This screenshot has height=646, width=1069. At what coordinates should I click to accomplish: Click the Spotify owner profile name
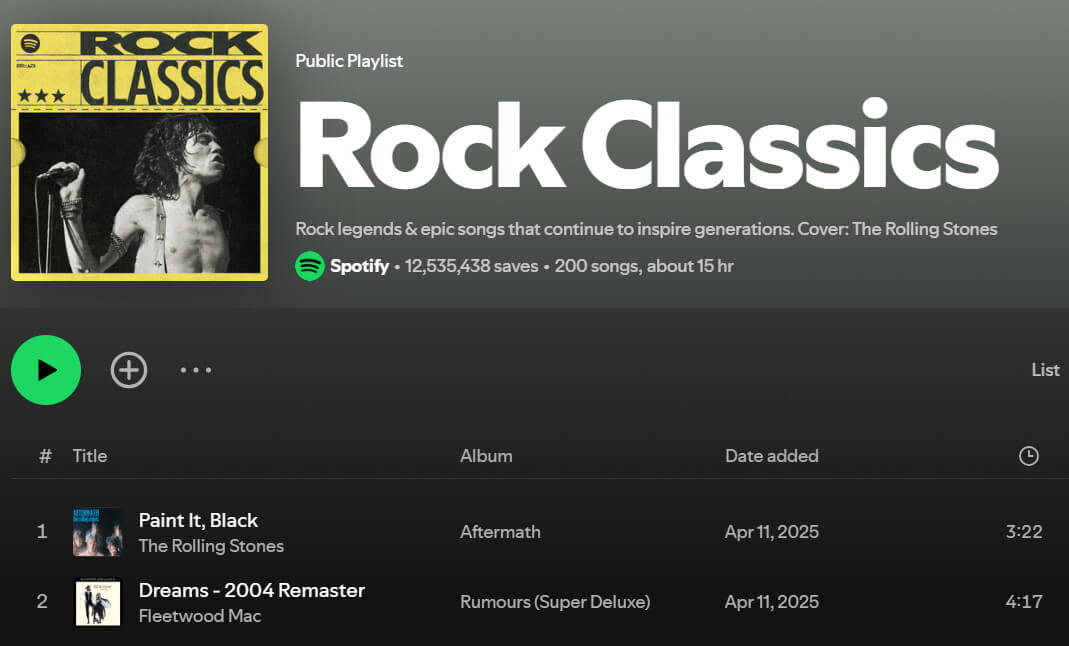pyautogui.click(x=359, y=266)
